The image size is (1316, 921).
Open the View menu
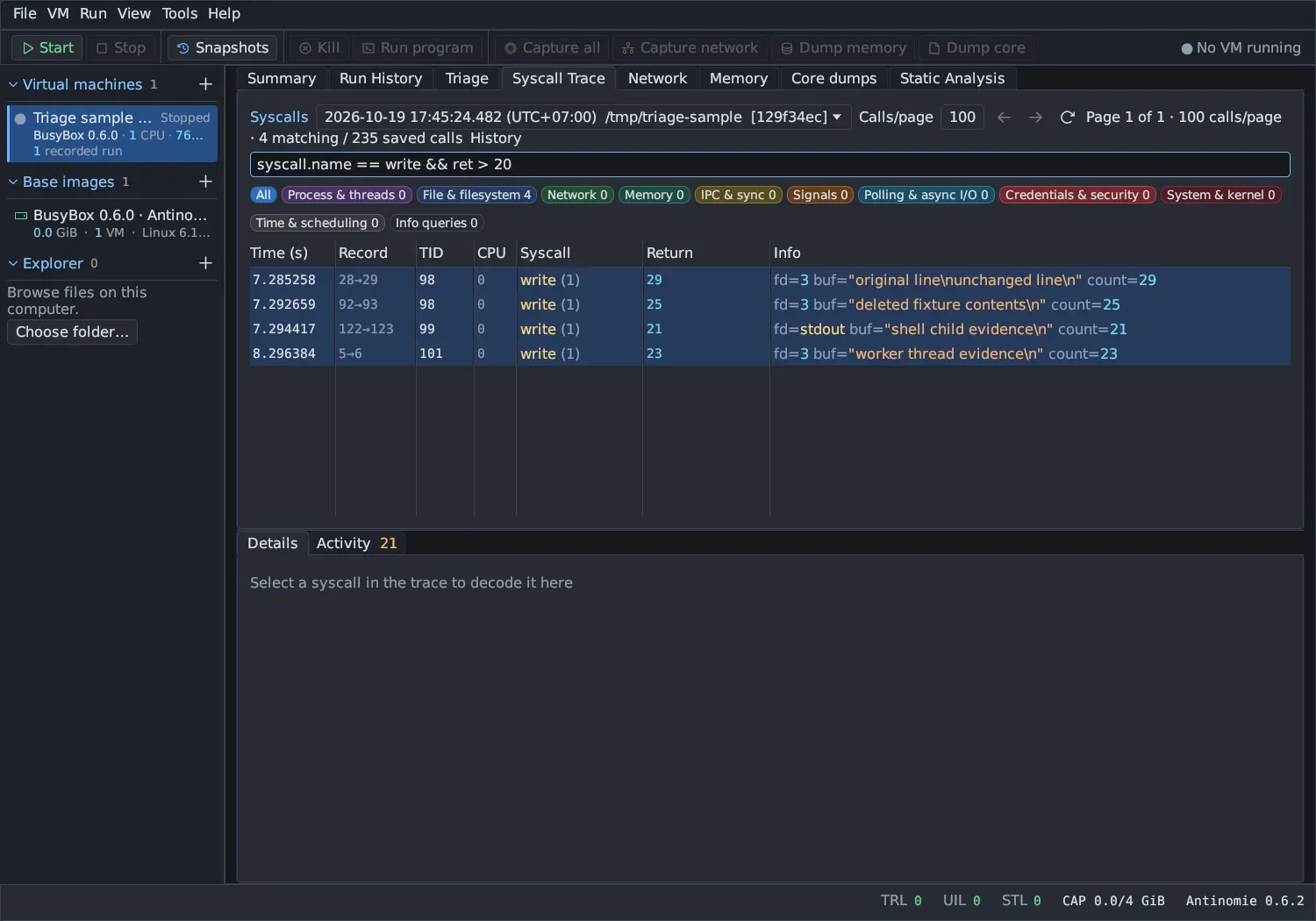click(134, 13)
